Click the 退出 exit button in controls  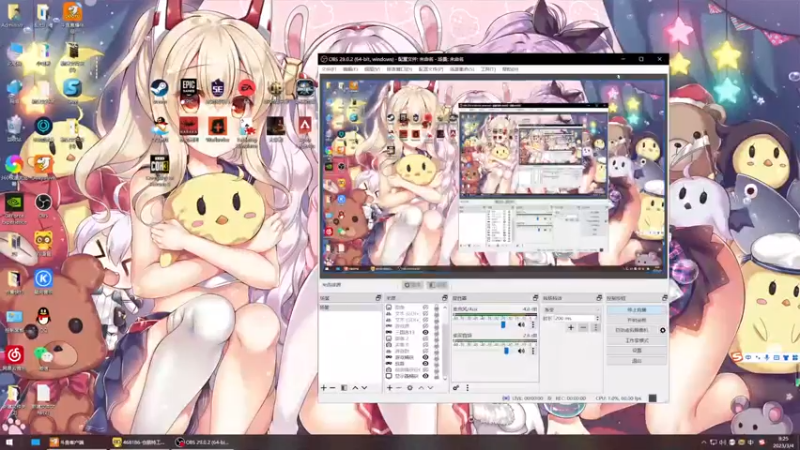point(636,361)
